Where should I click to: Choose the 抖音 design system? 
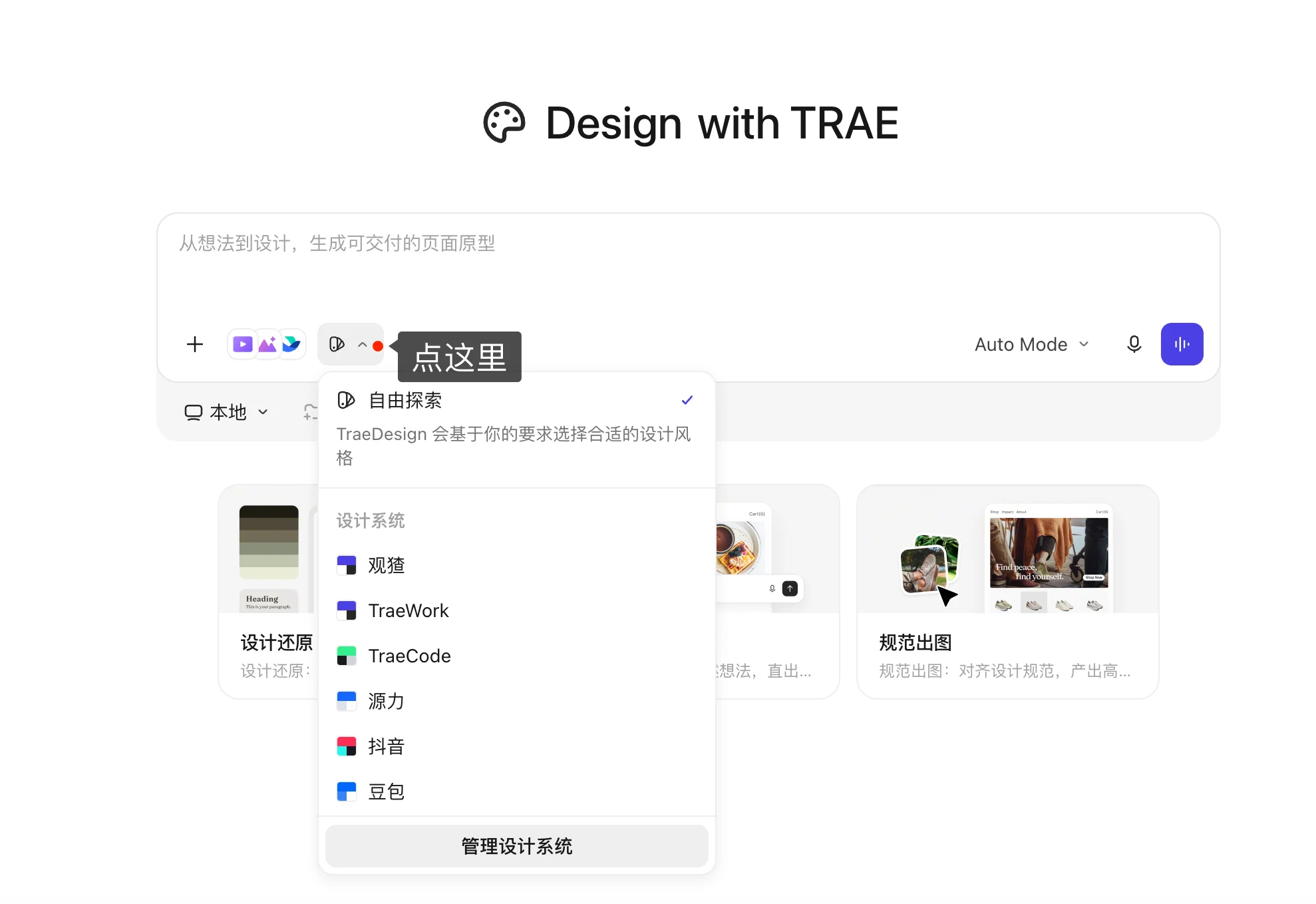click(517, 746)
